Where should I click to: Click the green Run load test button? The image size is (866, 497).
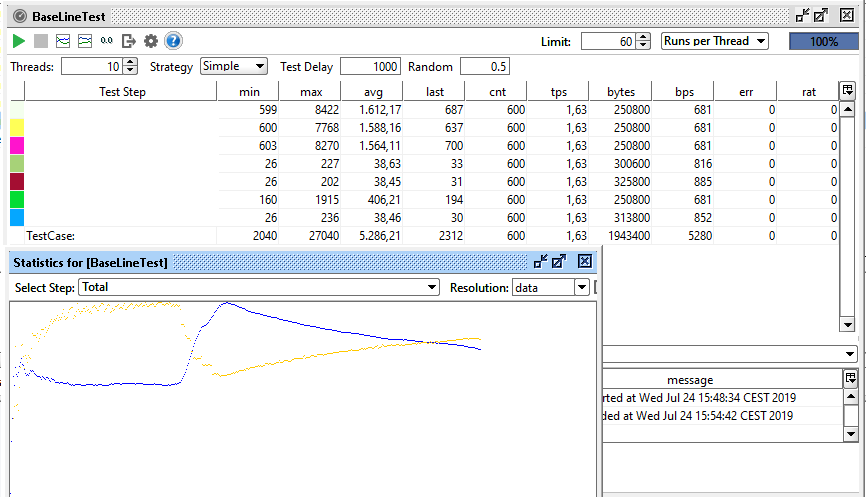(x=18, y=41)
